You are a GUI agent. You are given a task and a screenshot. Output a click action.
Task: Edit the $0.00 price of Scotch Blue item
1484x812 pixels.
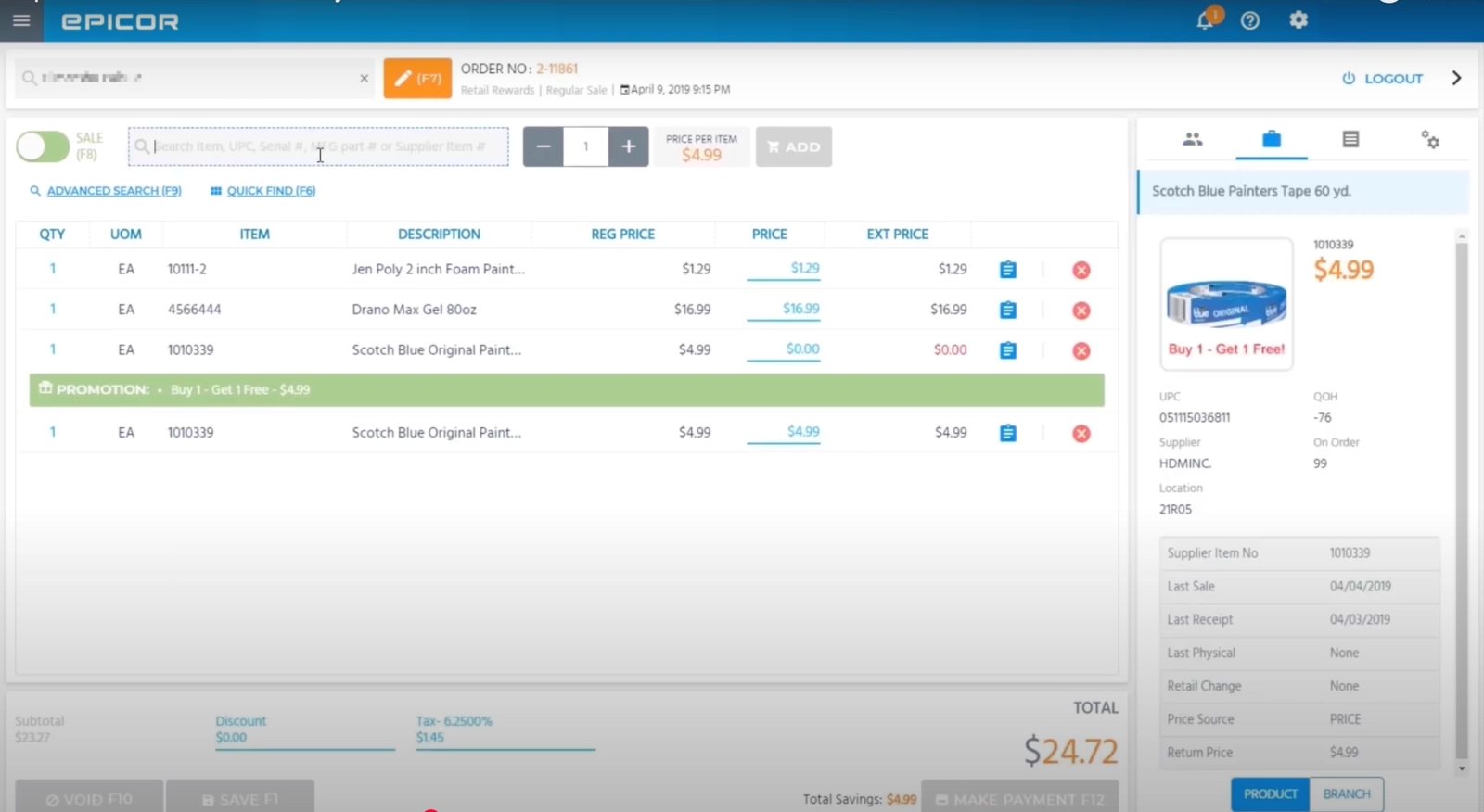(x=784, y=349)
